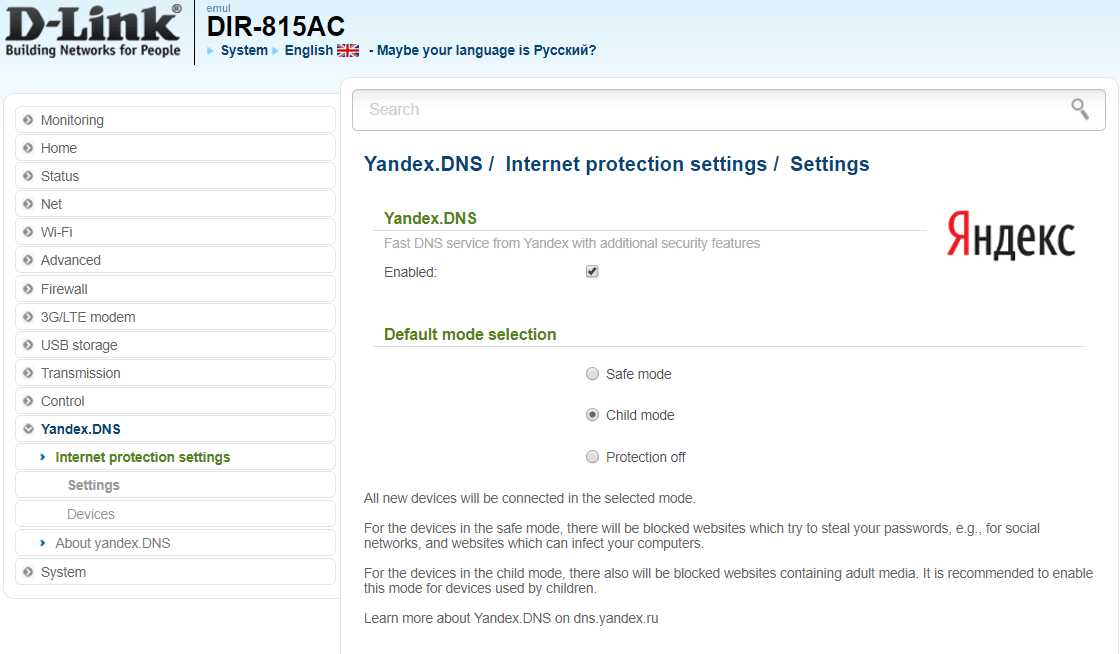This screenshot has width=1120, height=654.
Task: Open the System dropdown in header
Action: tap(244, 51)
